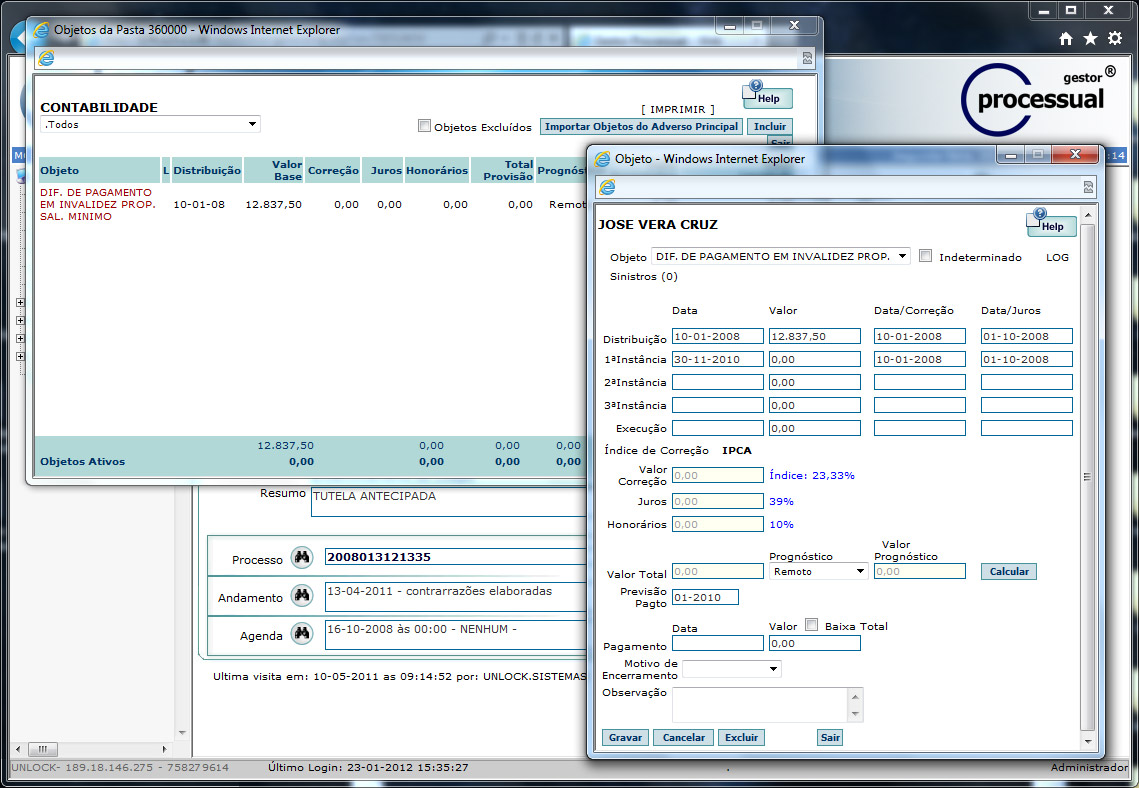Open the Favorites star icon

tap(1090, 38)
